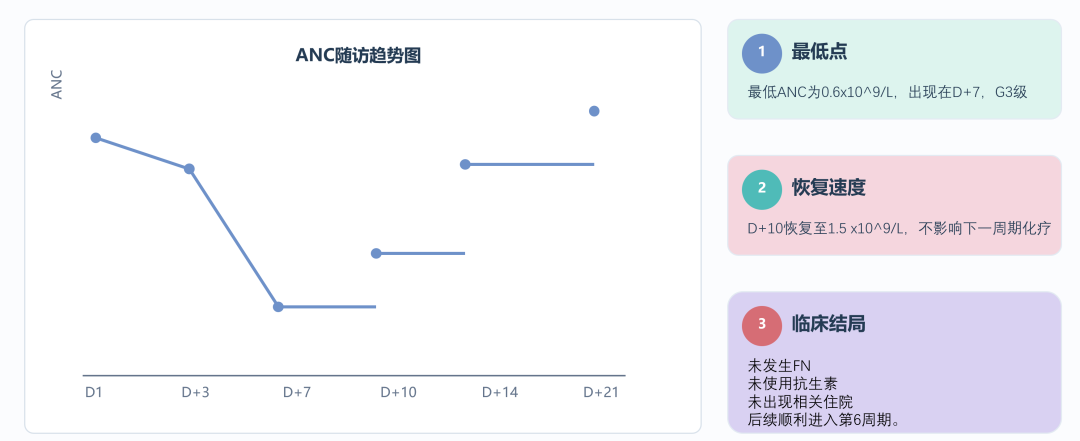The height and width of the screenshot is (441, 1080).
Task: Click the D+7 x-axis label
Action: (x=297, y=393)
